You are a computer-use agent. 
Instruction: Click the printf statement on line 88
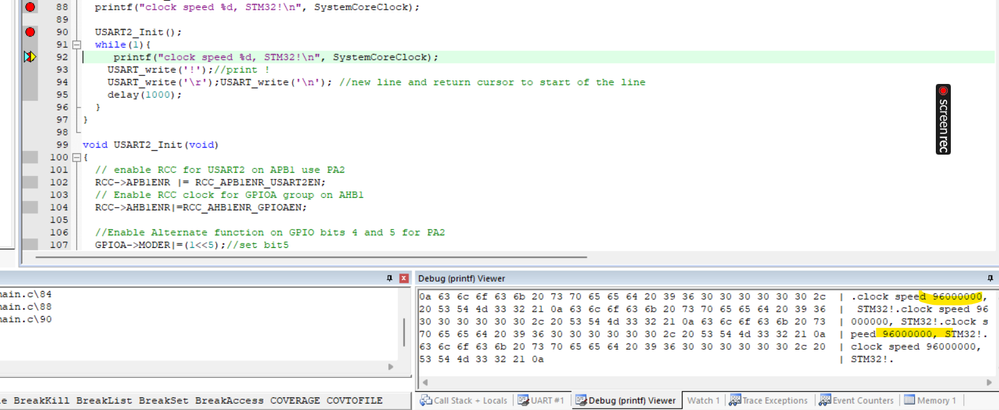tap(257, 7)
